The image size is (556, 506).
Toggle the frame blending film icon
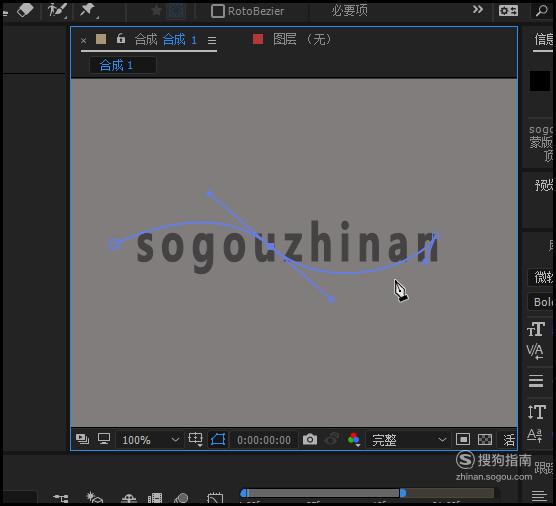click(x=155, y=498)
